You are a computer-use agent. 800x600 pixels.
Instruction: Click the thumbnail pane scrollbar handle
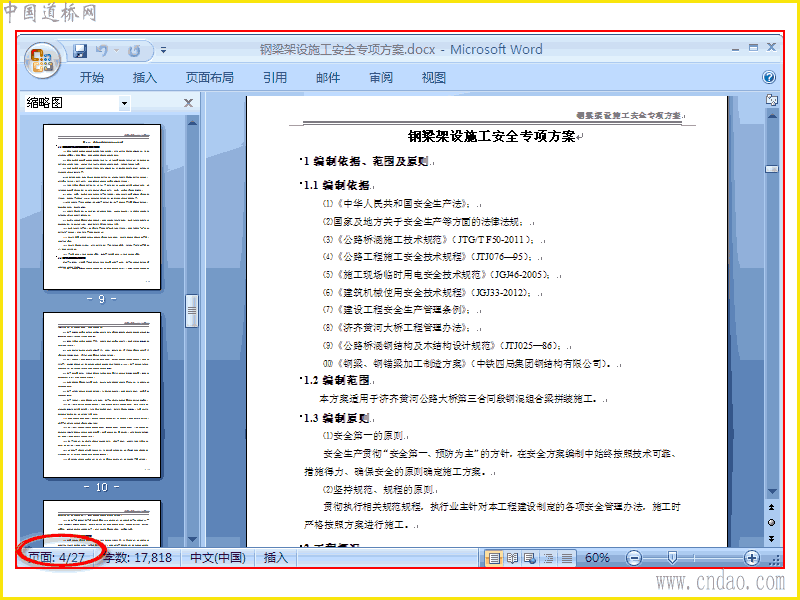point(192,311)
